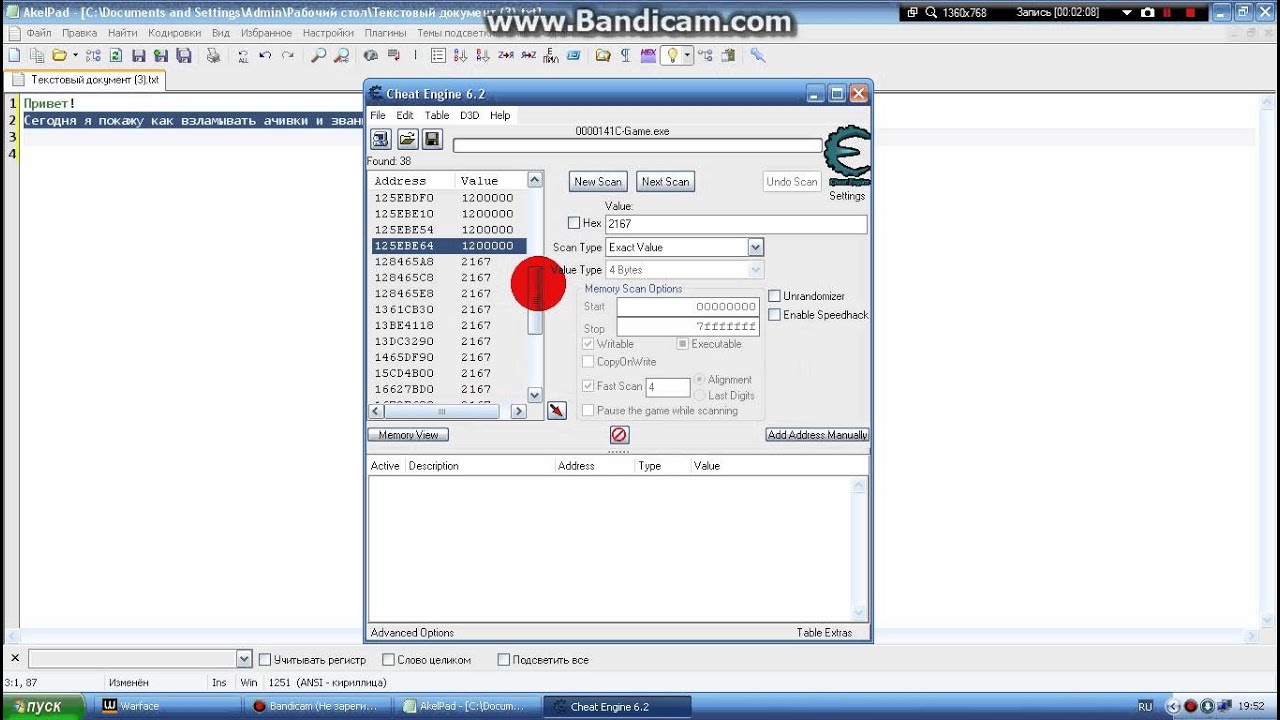1280x720 pixels.
Task: Click the Memory View button
Action: [x=408, y=435]
